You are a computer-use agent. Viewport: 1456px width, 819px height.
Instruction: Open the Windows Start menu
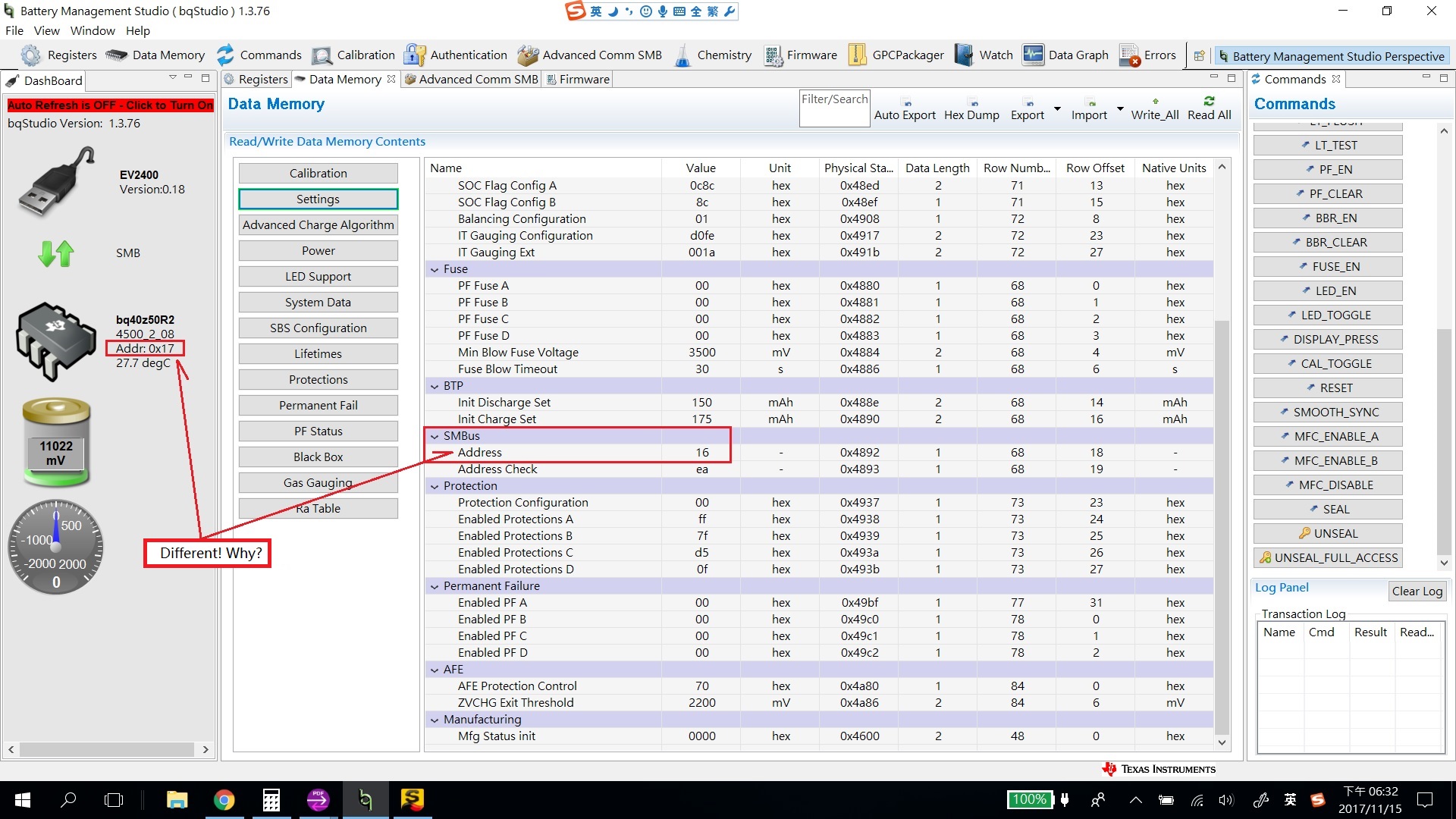[23, 799]
